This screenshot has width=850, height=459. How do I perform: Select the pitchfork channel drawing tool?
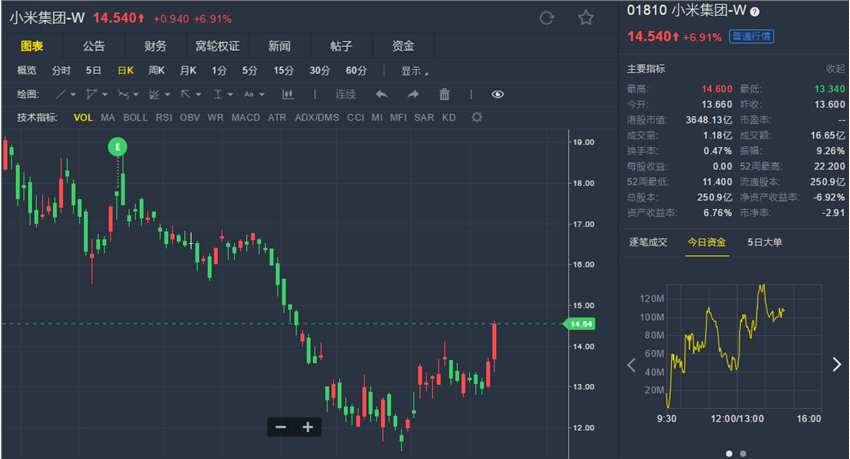(92, 94)
